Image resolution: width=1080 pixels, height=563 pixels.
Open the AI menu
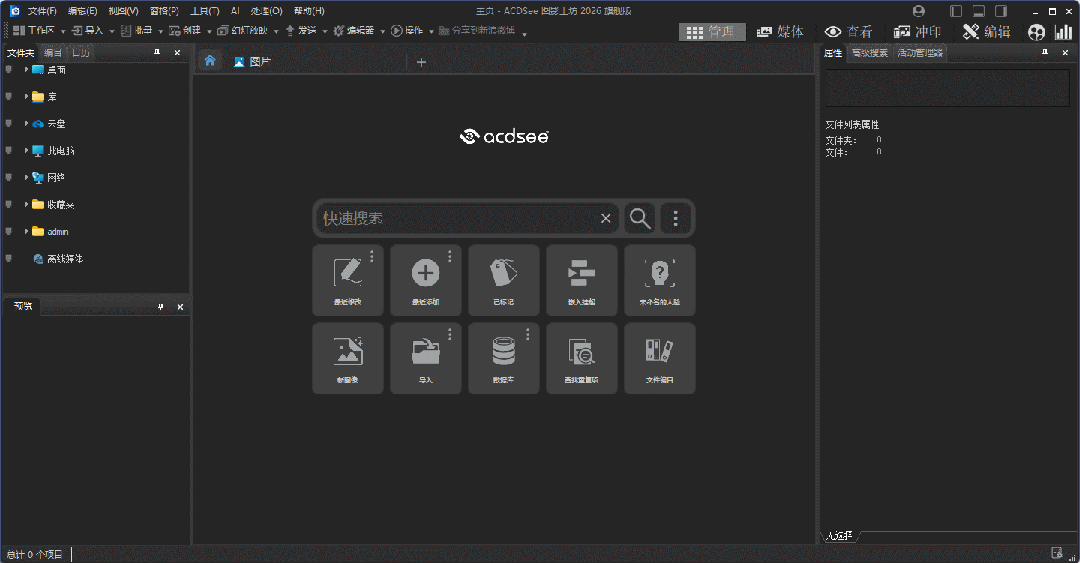(235, 11)
